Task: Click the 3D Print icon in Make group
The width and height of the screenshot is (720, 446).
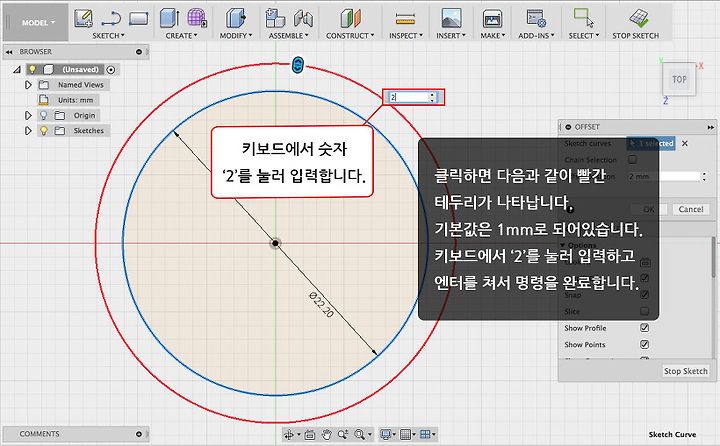Action: pos(492,19)
